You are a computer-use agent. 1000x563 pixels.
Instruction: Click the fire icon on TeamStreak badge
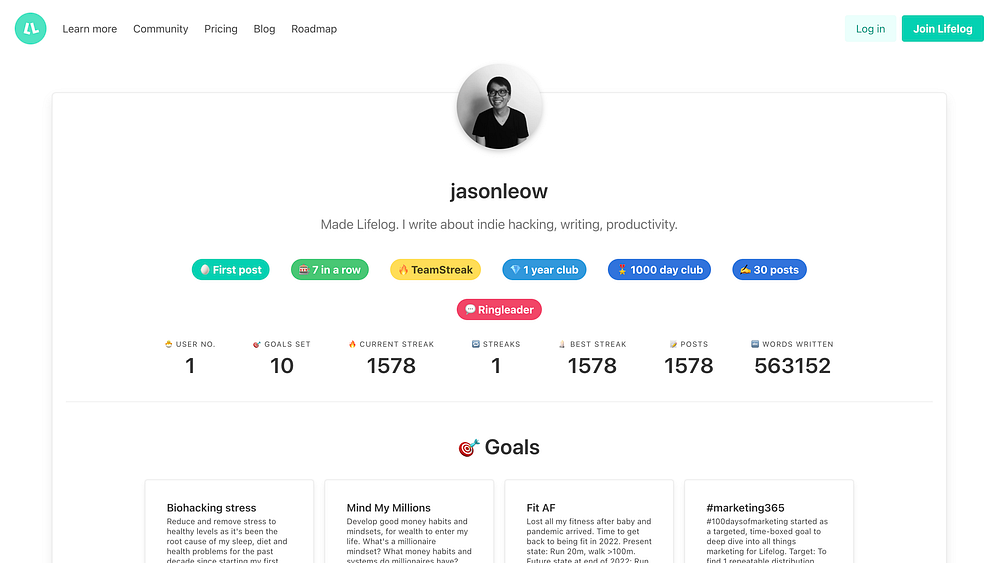403,270
